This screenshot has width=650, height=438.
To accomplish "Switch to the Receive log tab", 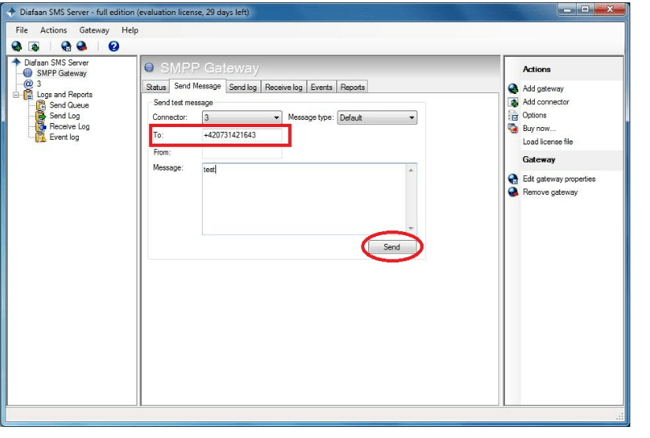I will (x=284, y=87).
